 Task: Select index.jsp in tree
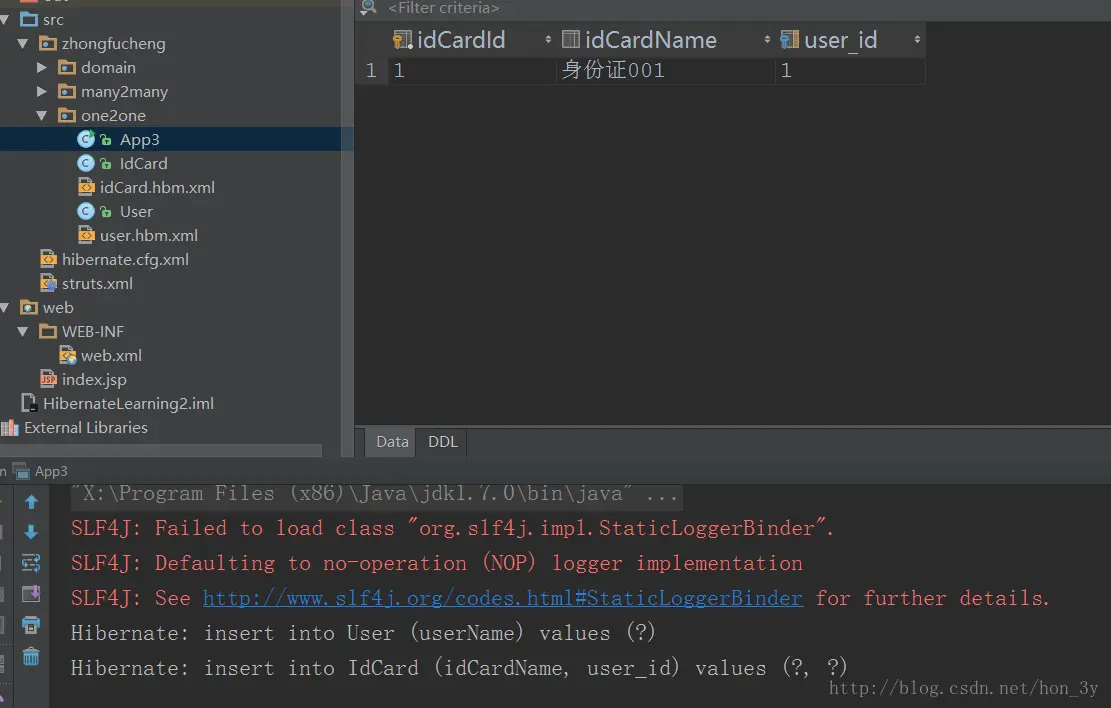(94, 379)
